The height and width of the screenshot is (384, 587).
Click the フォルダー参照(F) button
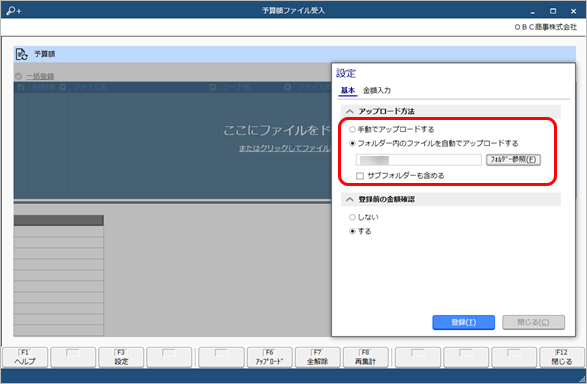(513, 160)
